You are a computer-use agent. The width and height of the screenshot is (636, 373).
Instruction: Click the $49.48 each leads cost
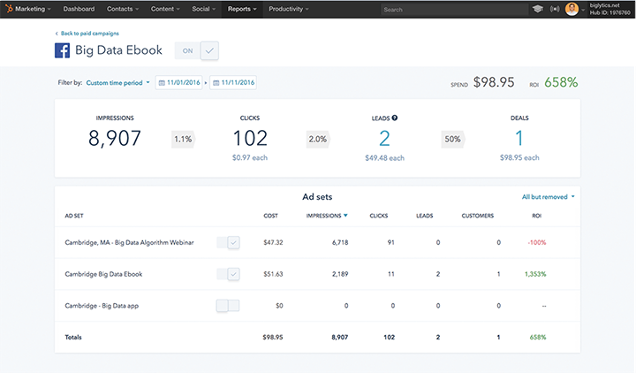coord(385,158)
